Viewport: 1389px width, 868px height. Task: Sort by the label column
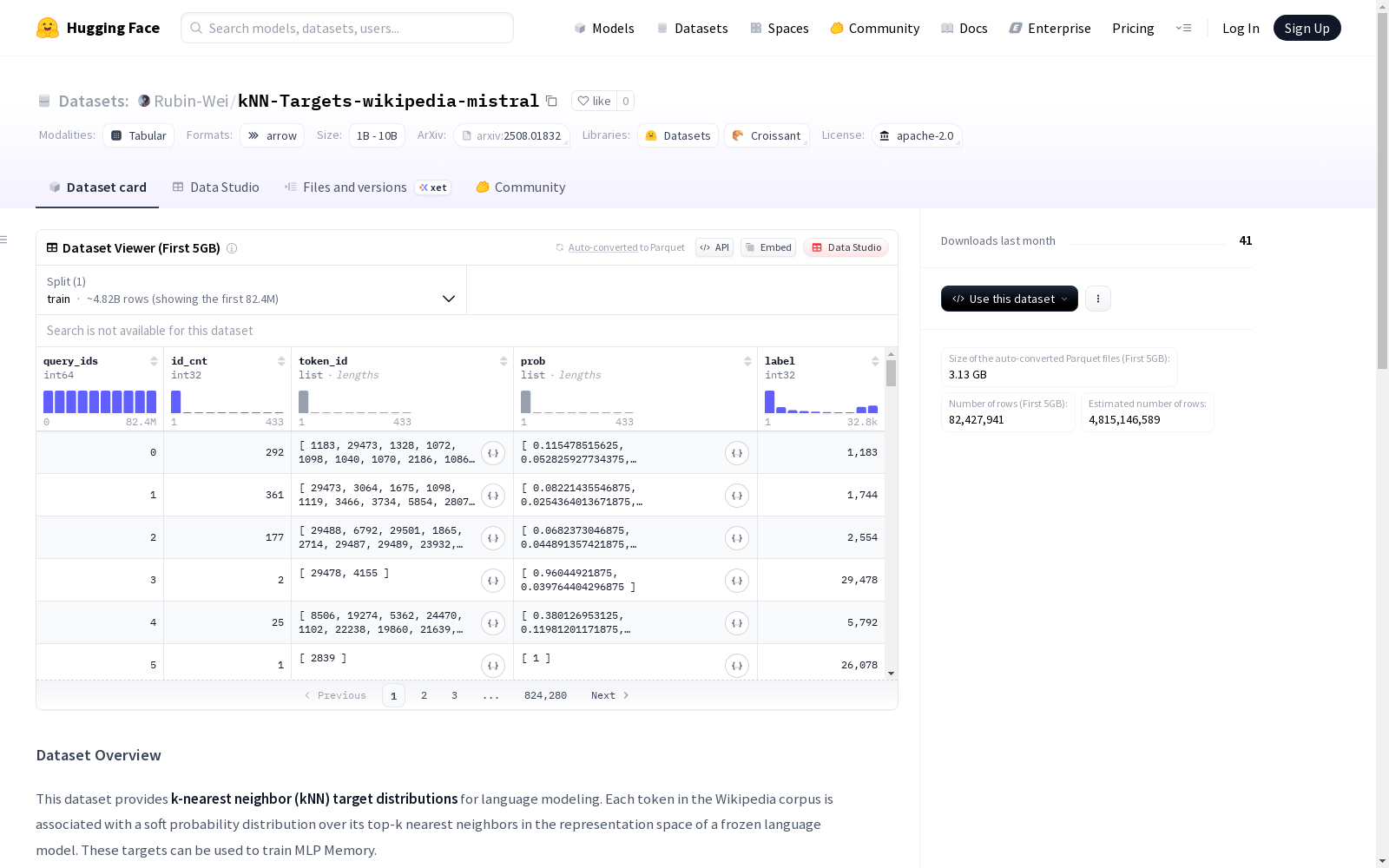tap(875, 361)
